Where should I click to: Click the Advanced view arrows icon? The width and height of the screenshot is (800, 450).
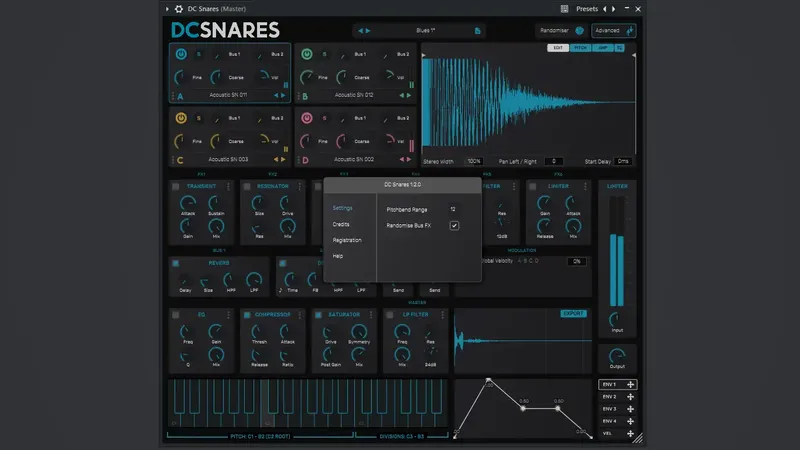pos(630,31)
